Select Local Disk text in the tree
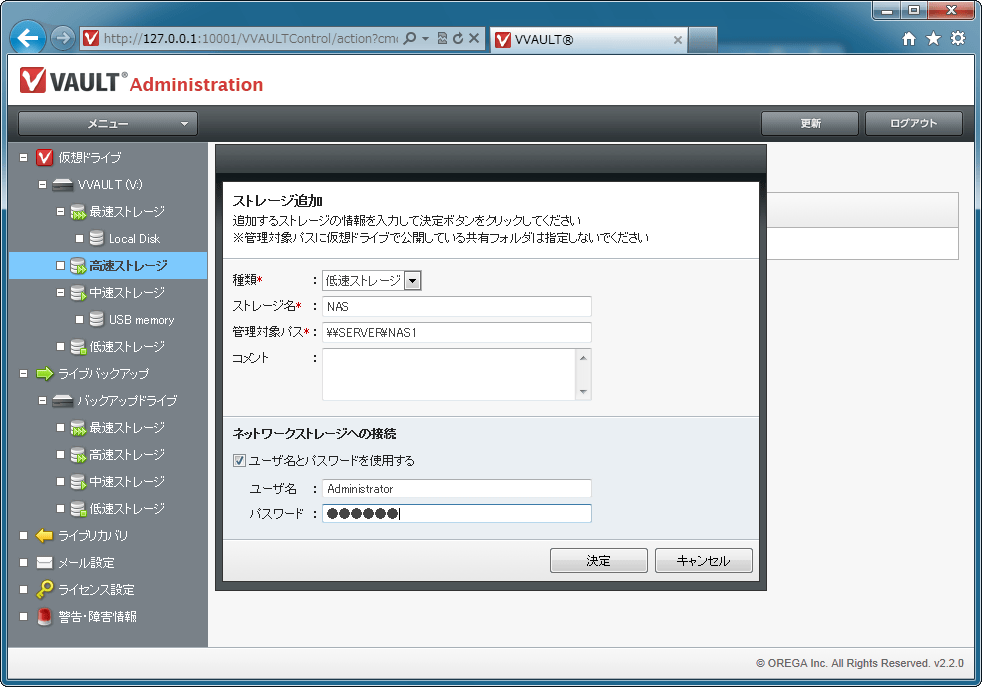The height and width of the screenshot is (687, 982). click(x=134, y=239)
